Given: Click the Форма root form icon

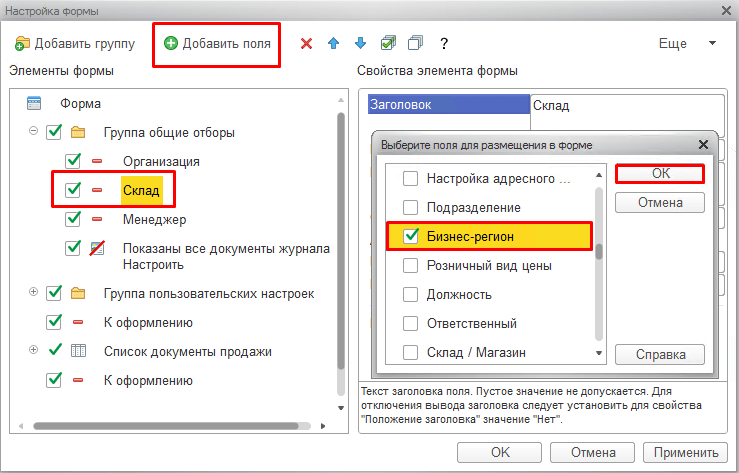Looking at the screenshot, I should click(x=34, y=103).
